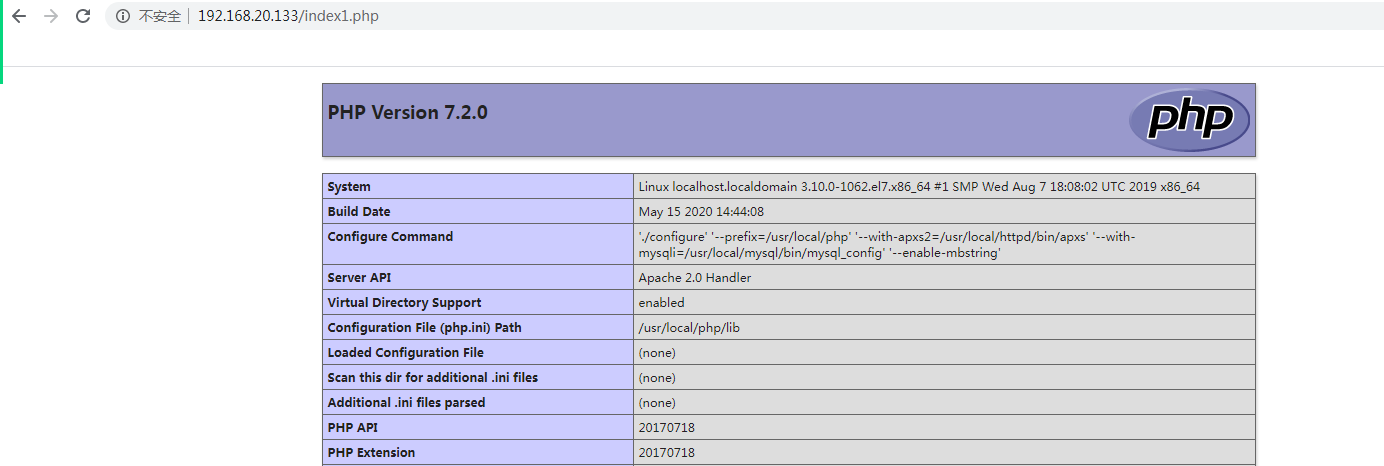
Task: Click the './configure' command value text
Action: (x=887, y=245)
